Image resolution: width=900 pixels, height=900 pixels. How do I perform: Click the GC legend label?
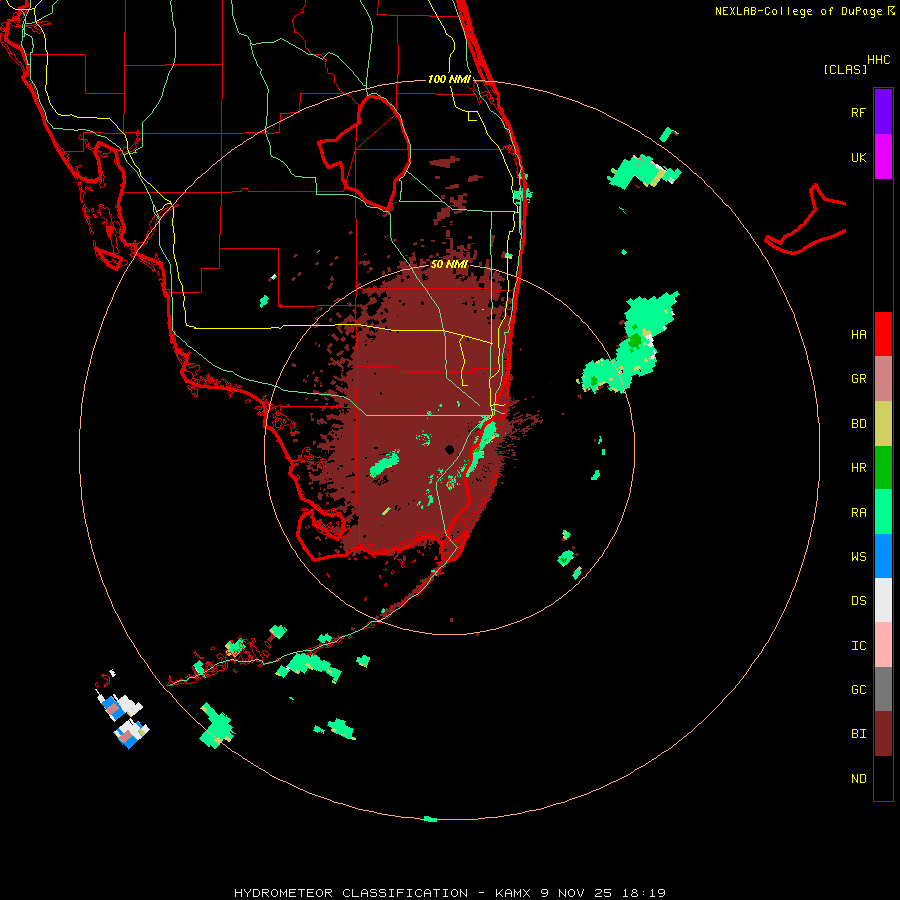(858, 689)
